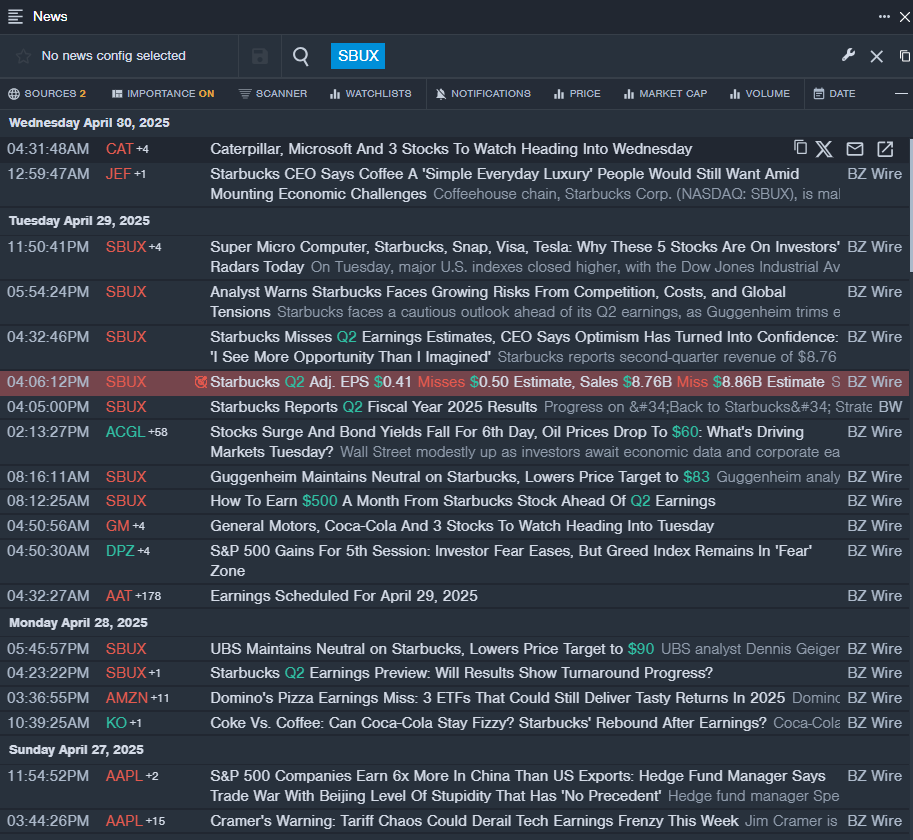Screen dimensions: 913x840
Task: Open the Guggenheim Maintains Neutral headline
Action: (x=460, y=477)
